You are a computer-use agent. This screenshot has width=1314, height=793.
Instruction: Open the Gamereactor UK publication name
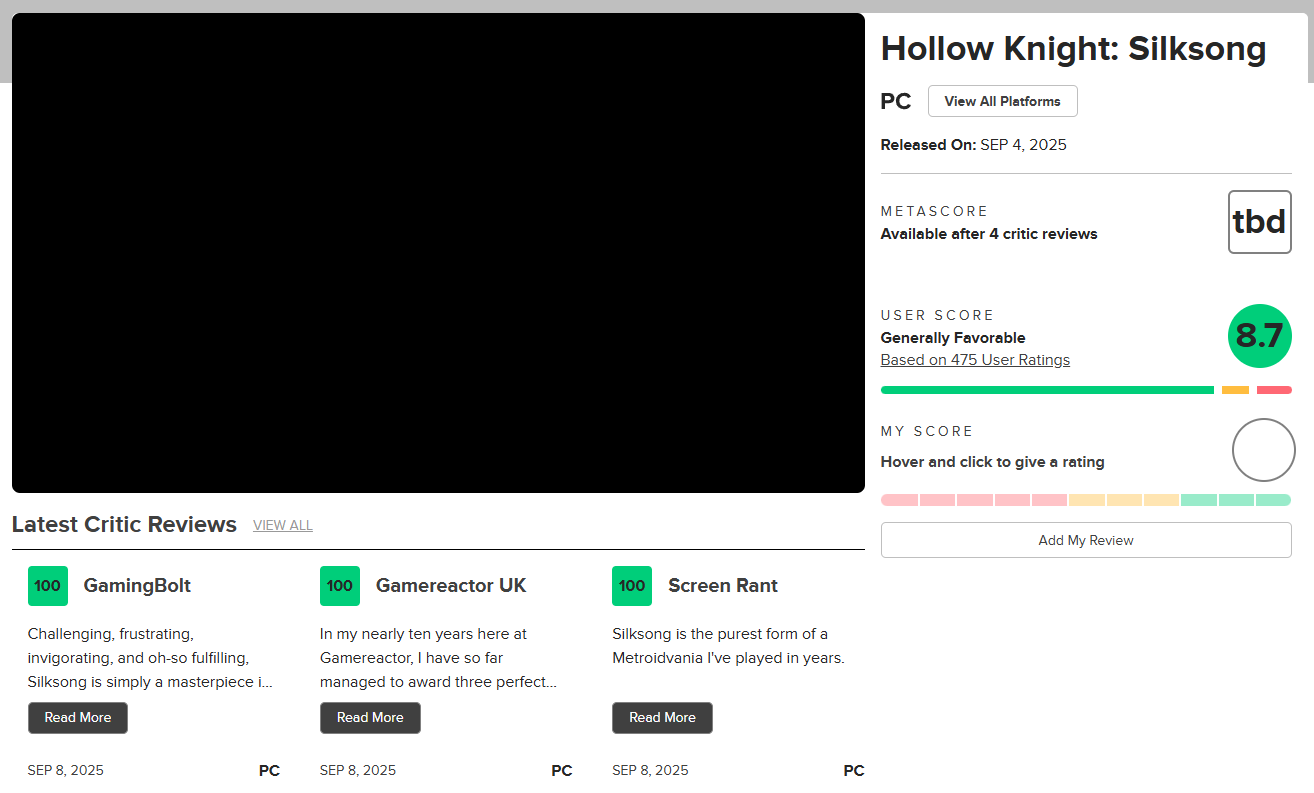coord(451,586)
